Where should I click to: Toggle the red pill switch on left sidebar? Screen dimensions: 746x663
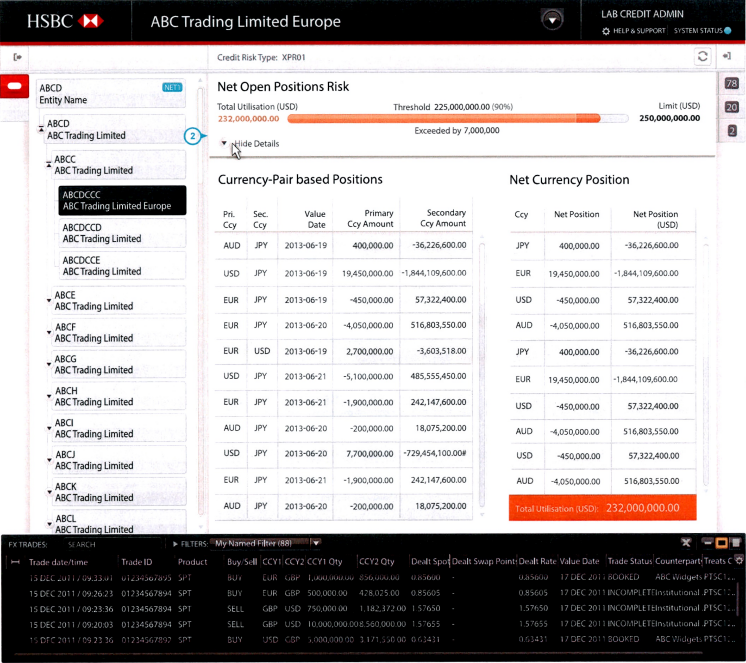[x=15, y=88]
